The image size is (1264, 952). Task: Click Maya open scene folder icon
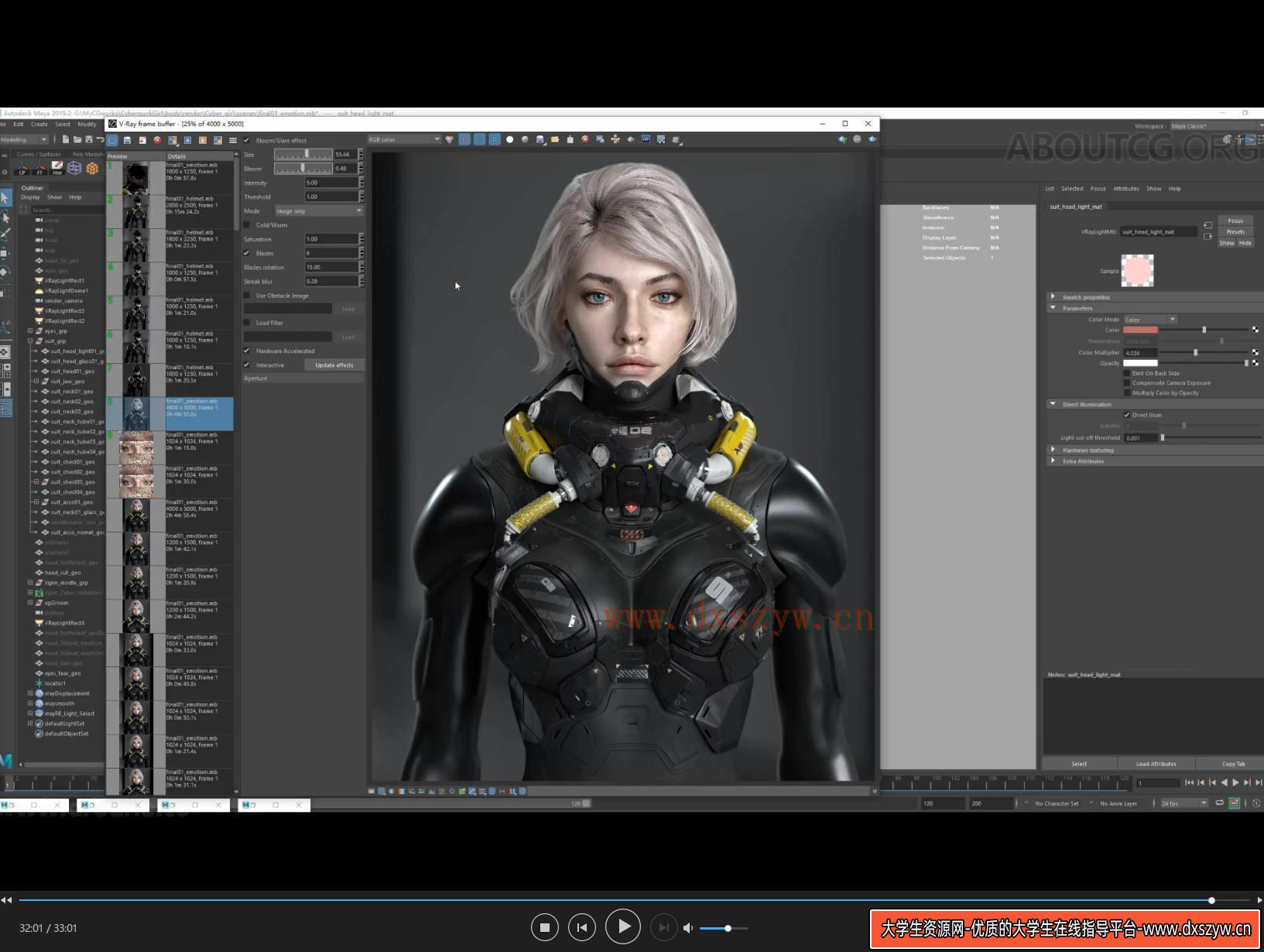coord(77,140)
